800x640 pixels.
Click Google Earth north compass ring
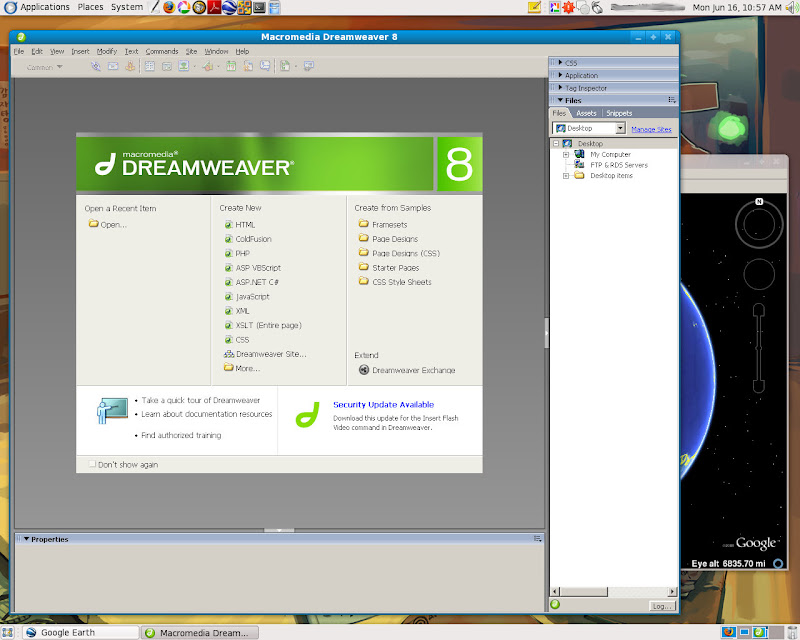point(759,224)
